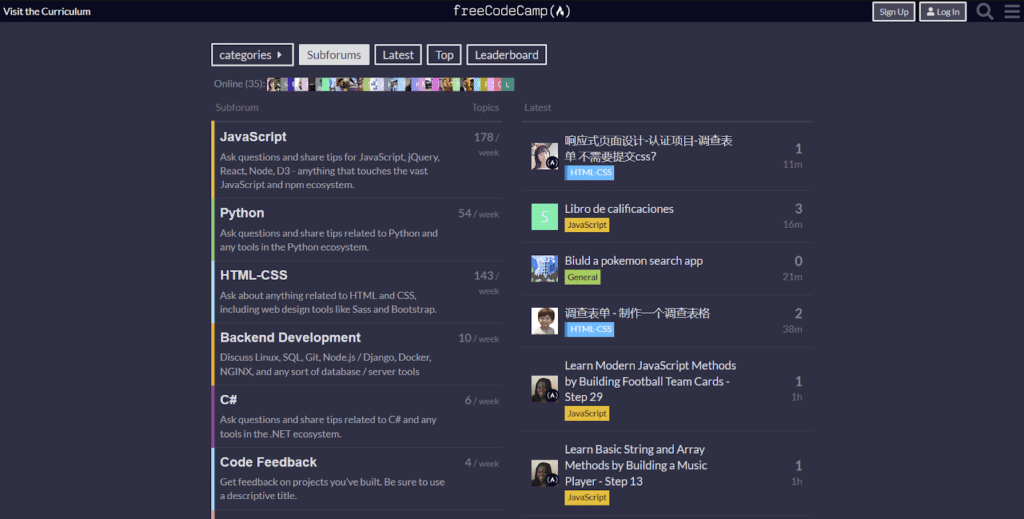
Task: Click reply count 0 for pokemon search app
Action: pos(798,261)
